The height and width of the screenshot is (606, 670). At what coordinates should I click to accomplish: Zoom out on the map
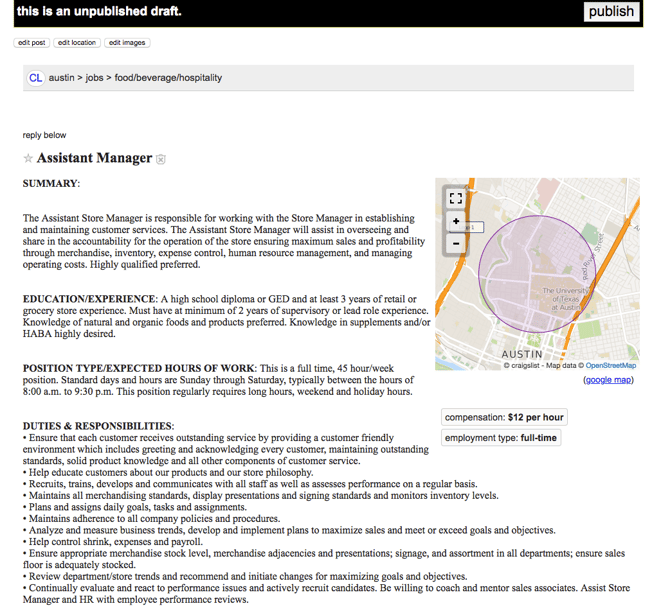[x=455, y=243]
